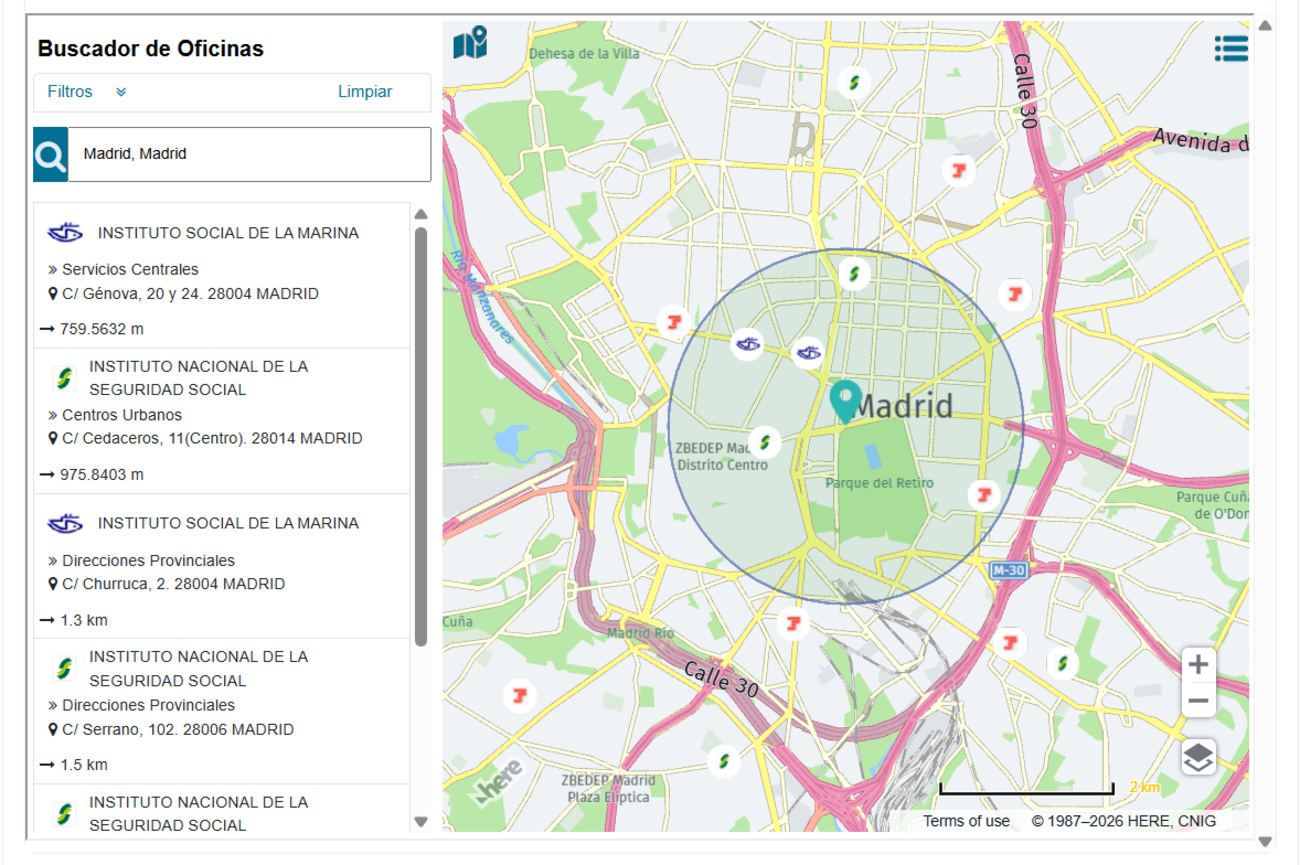Click the Limpiar link to clear filters
Image resolution: width=1300 pixels, height=865 pixels.
(366, 91)
